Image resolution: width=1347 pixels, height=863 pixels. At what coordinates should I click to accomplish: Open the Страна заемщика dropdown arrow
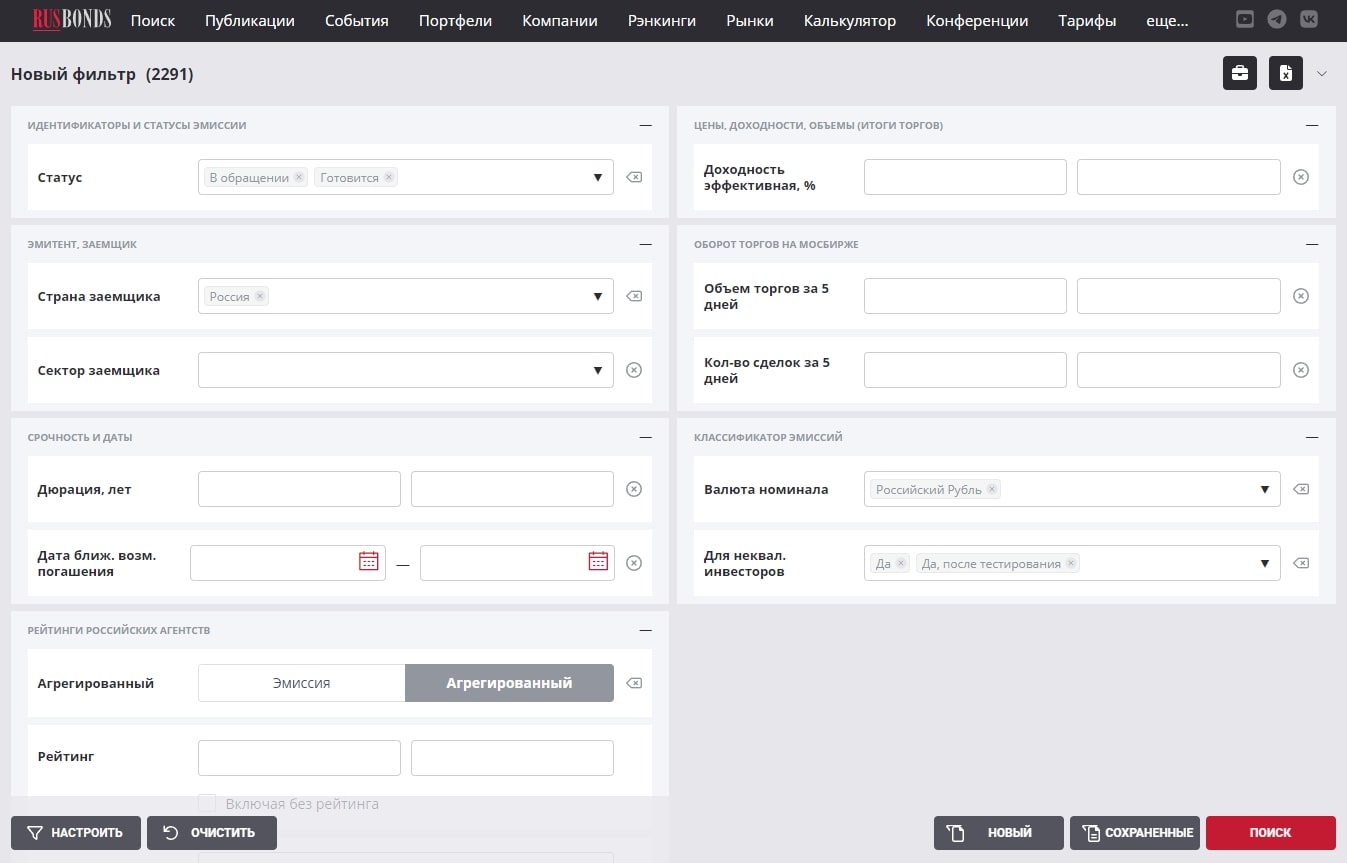tap(598, 296)
